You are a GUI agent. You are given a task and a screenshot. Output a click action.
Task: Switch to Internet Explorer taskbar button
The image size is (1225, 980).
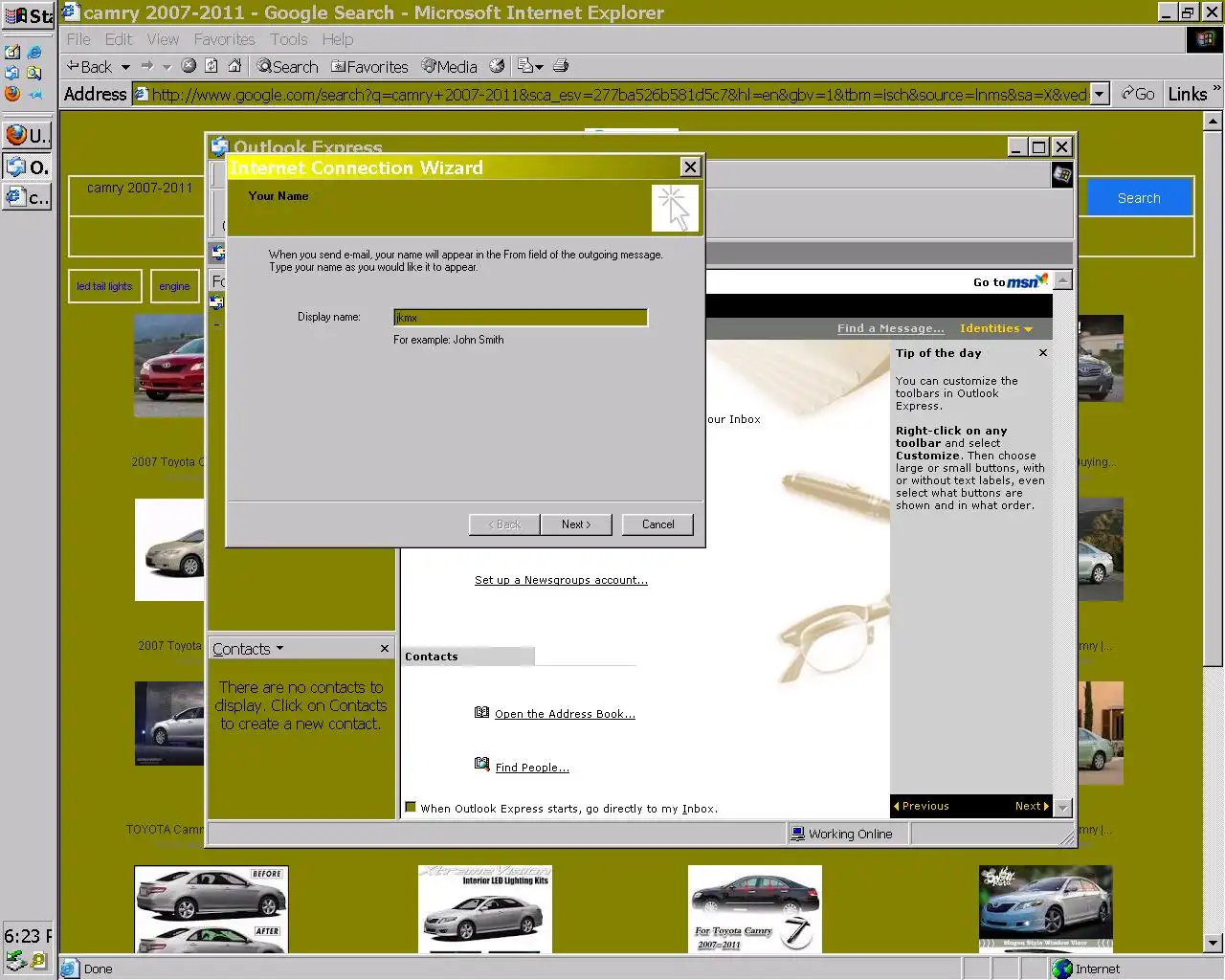coord(27,197)
